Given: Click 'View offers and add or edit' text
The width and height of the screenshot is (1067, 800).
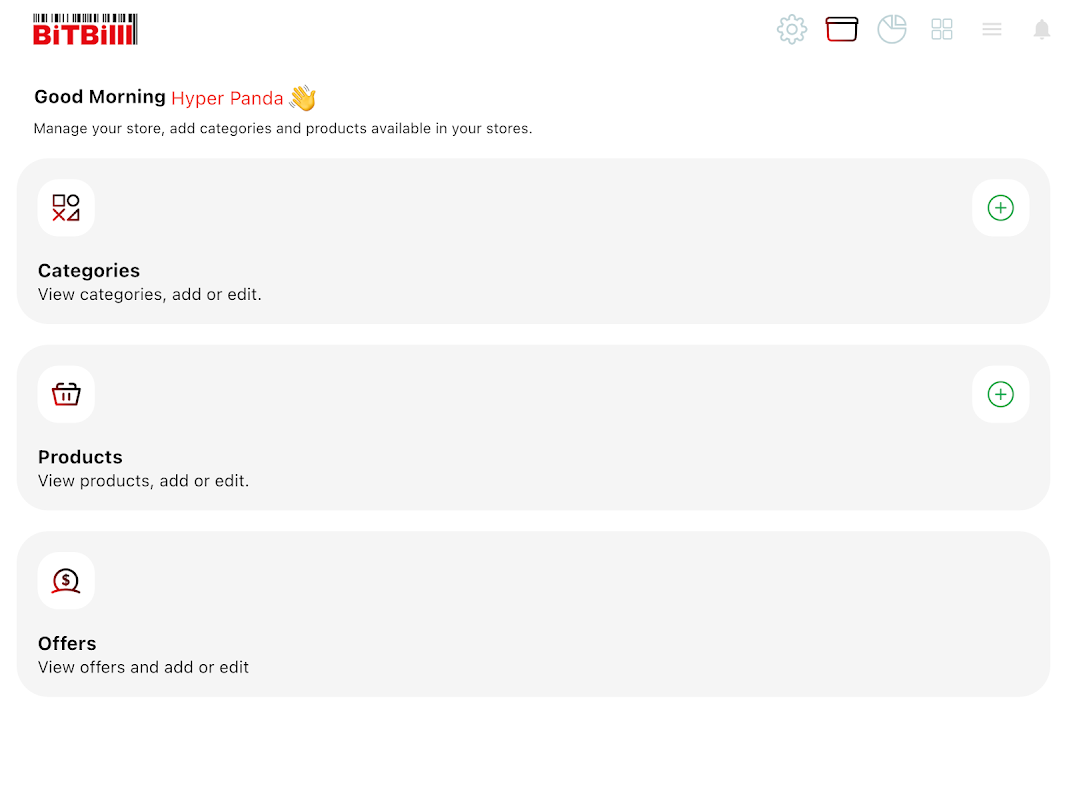Looking at the screenshot, I should pos(144,667).
